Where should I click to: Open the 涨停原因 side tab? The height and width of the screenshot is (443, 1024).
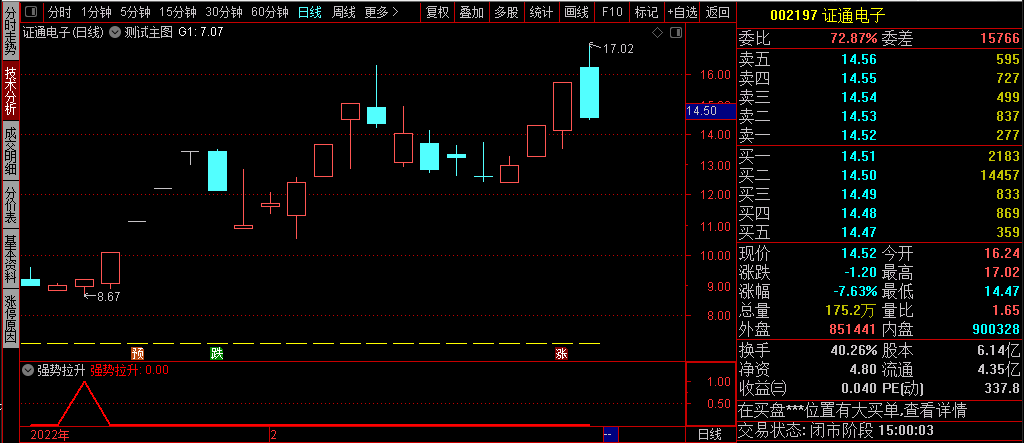coord(10,319)
